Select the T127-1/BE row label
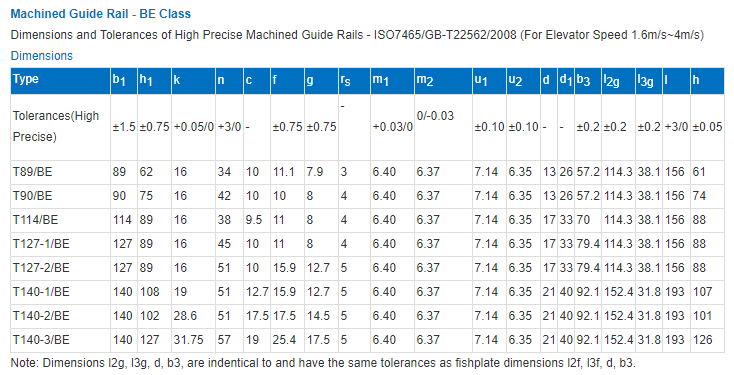 pyautogui.click(x=41, y=244)
